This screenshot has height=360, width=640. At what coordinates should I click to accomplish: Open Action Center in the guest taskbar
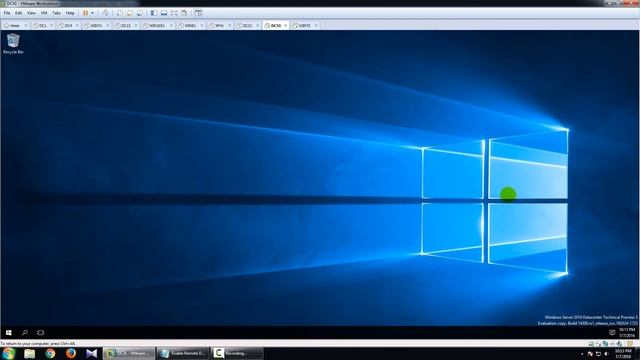612,333
